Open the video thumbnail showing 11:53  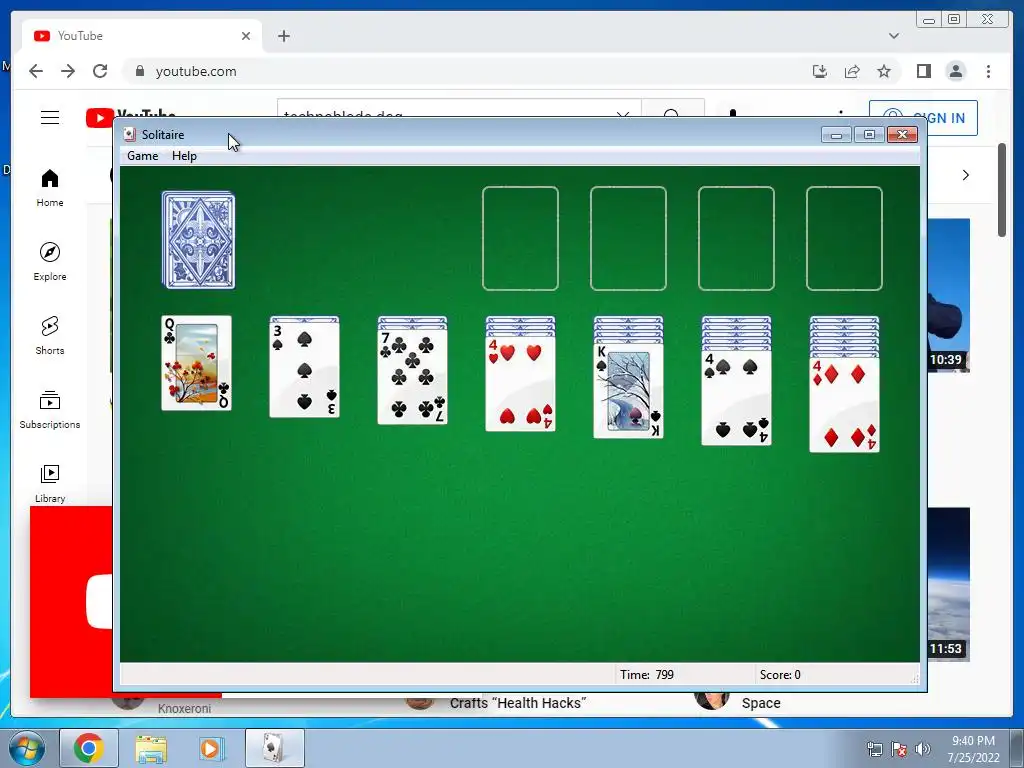click(948, 584)
